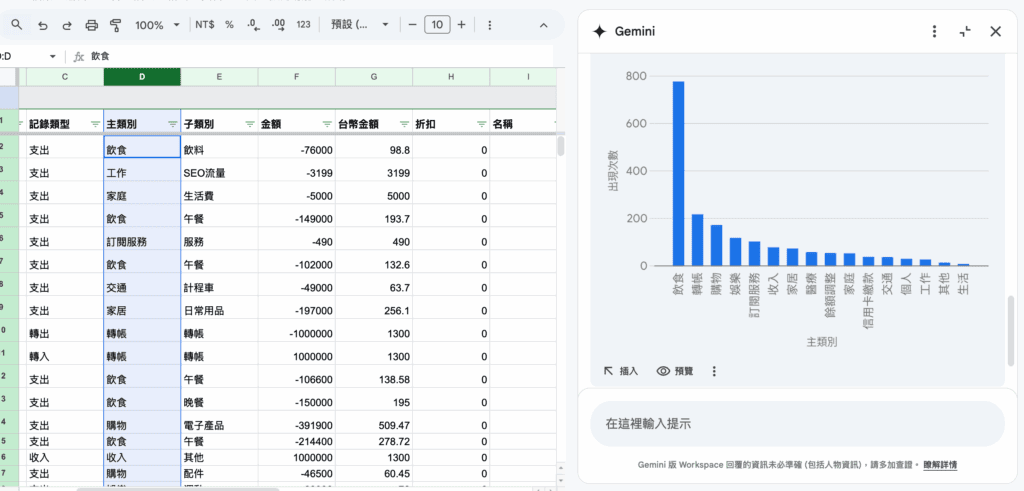
Task: Select column E header
Action: [x=219, y=77]
